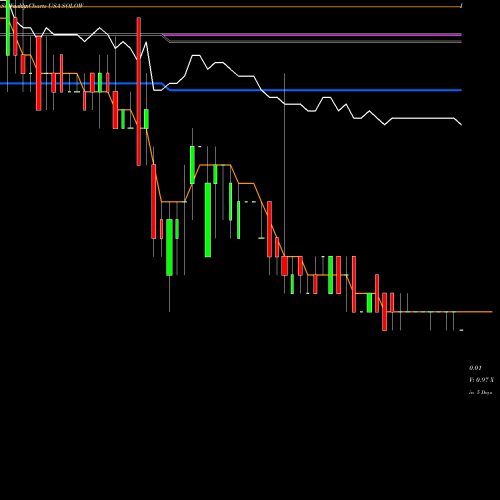Click the purple horizontal indicator line
500x500 pixels.
(312, 34)
